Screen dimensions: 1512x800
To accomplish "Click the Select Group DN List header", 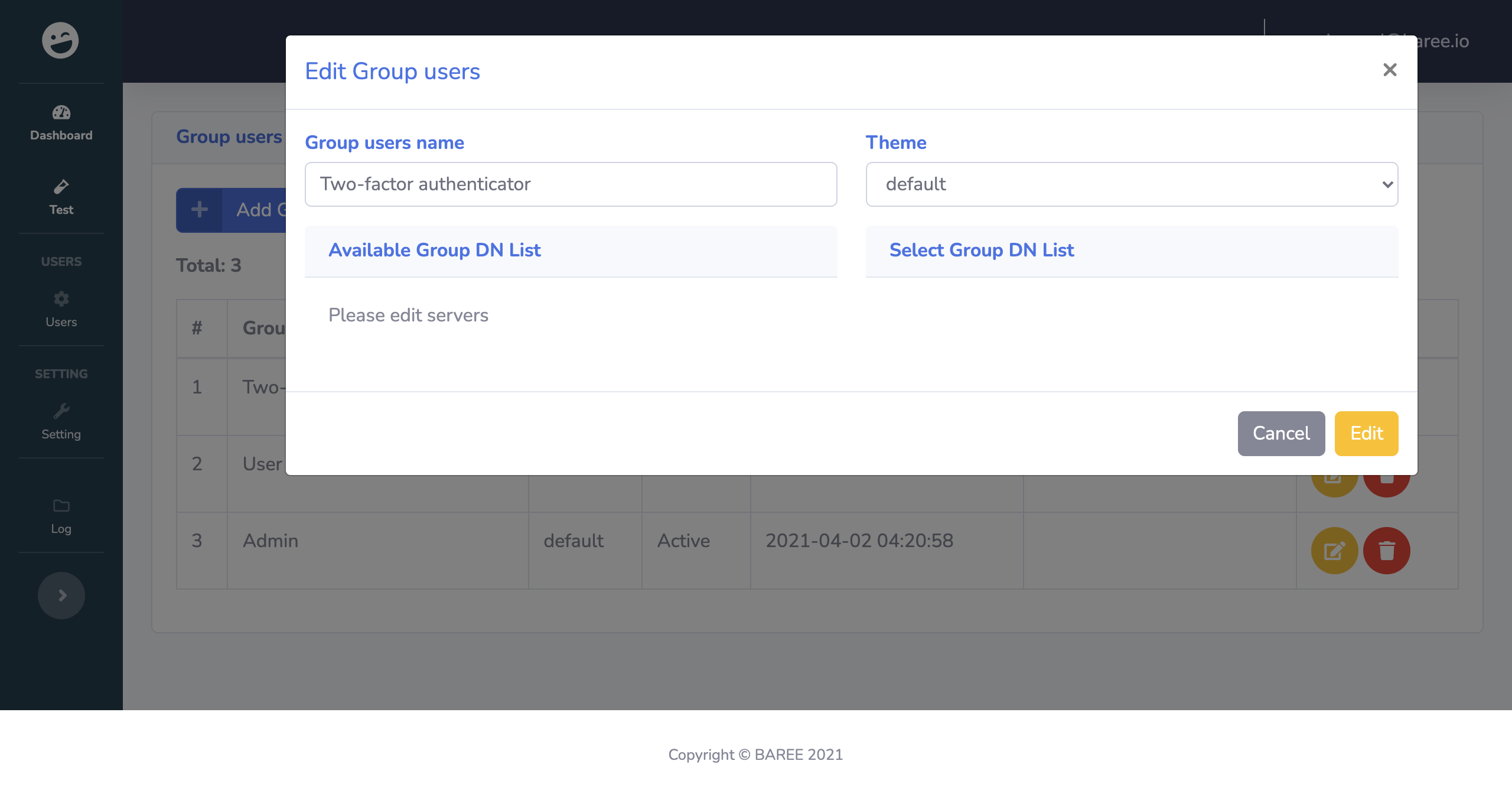I will pos(981,250).
